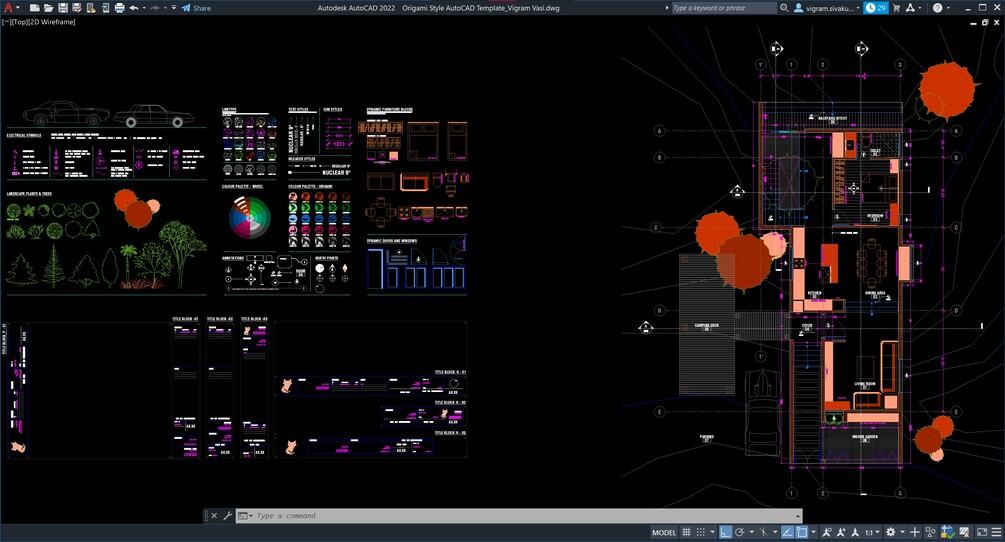The image size is (1005, 542).
Task: Toggle isometric drafting
Action: (763, 532)
